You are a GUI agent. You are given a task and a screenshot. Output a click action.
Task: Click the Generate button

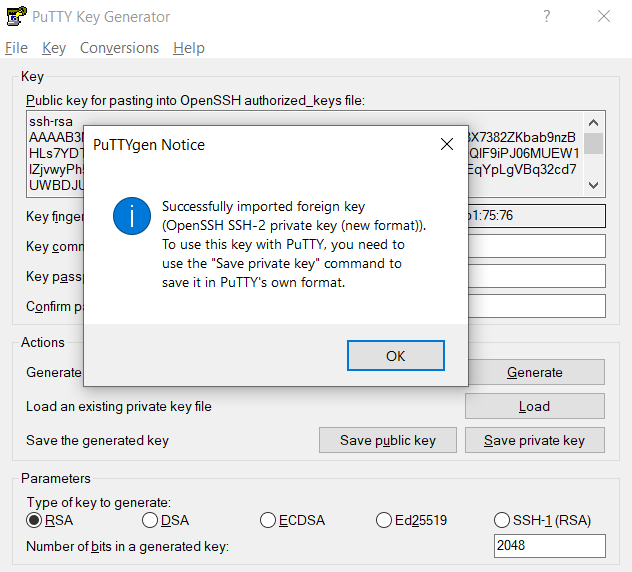click(x=534, y=372)
